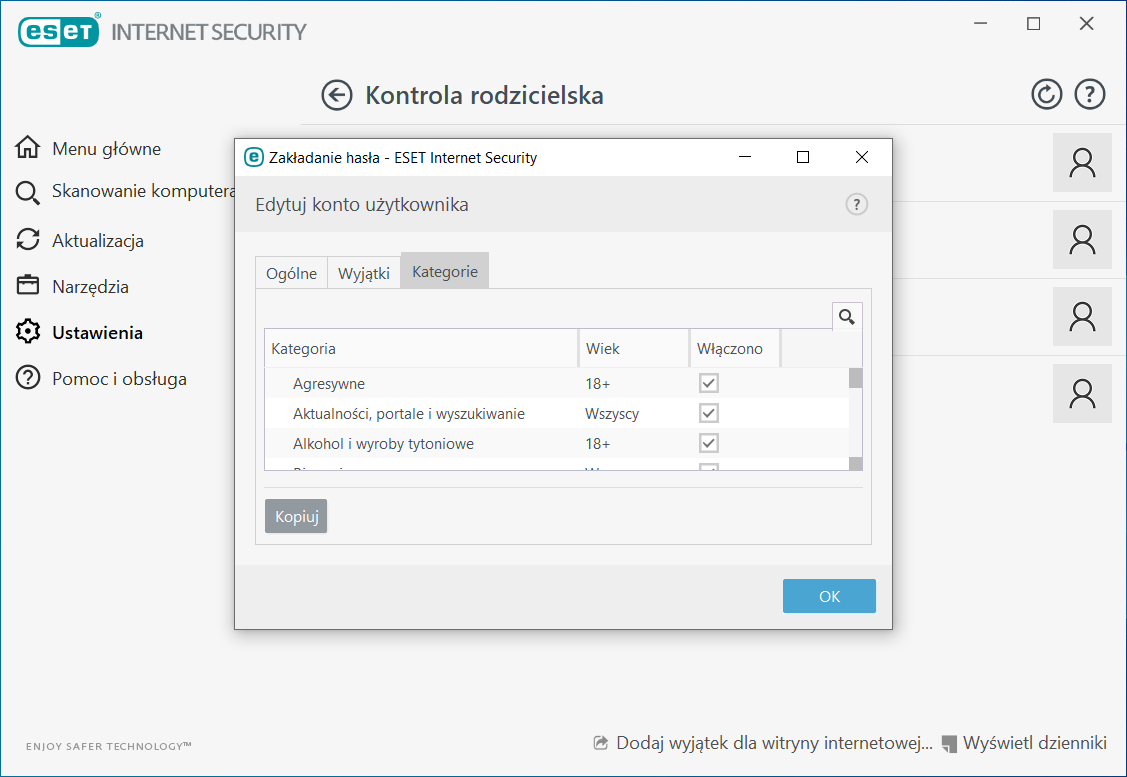Toggle the Aktualności, portale i wyszukiwanie checkbox
The width and height of the screenshot is (1127, 777).
(709, 413)
